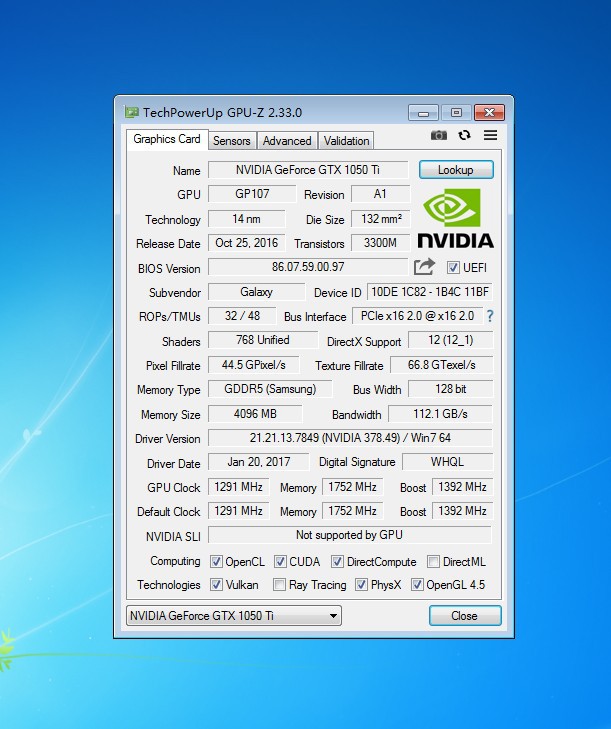
Task: Click Bandwidth value 112.1 GB/s
Action: [x=440, y=414]
